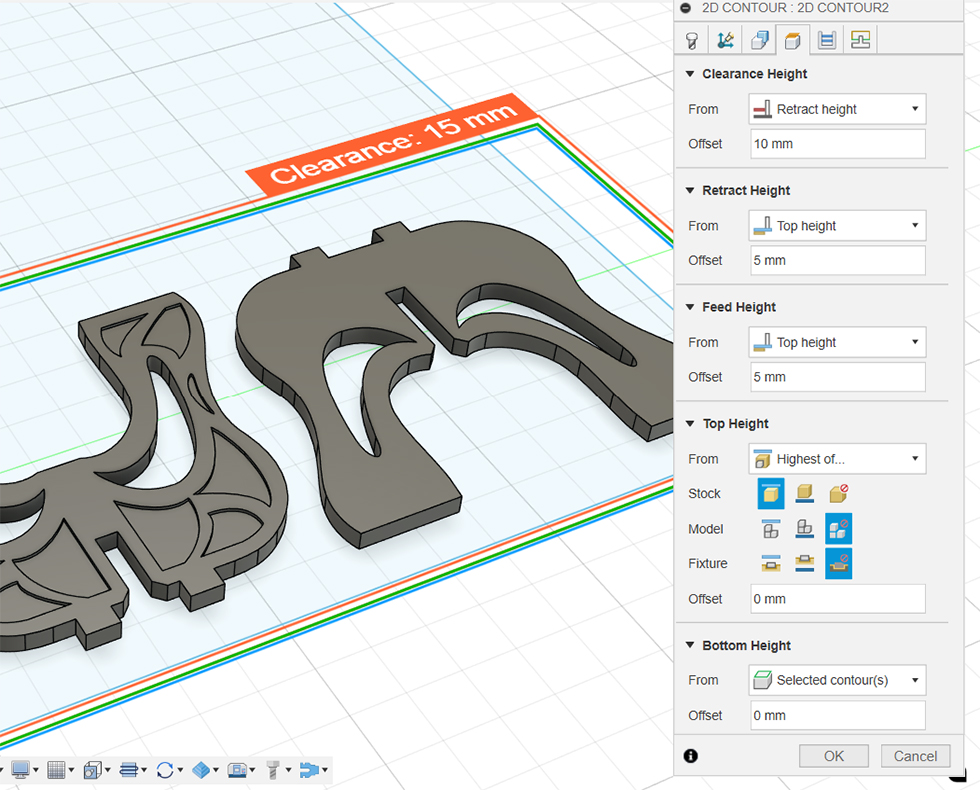This screenshot has width=980, height=790.
Task: Switch to the Geometry tab
Action: coord(759,41)
